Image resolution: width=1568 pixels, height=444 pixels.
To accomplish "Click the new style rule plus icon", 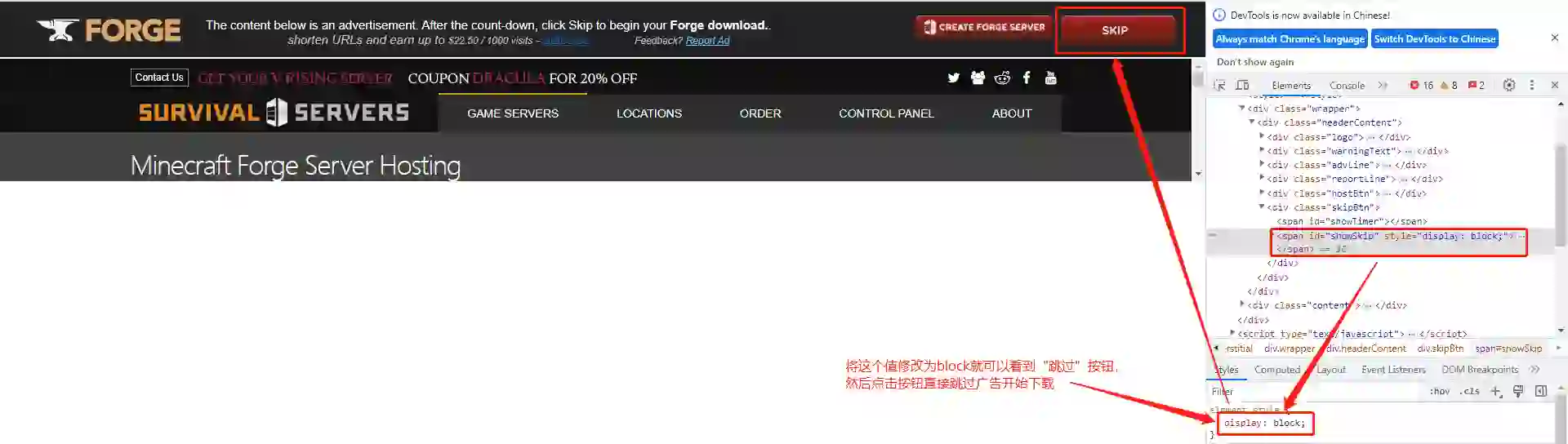I will 1496,392.
